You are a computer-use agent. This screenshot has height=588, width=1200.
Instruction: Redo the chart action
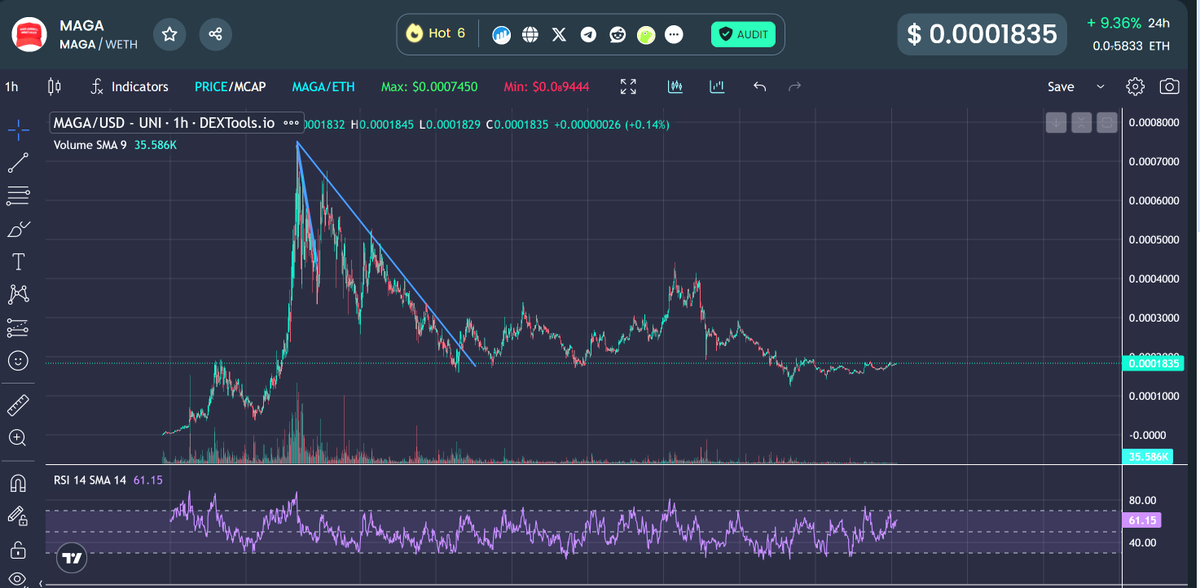coord(795,87)
